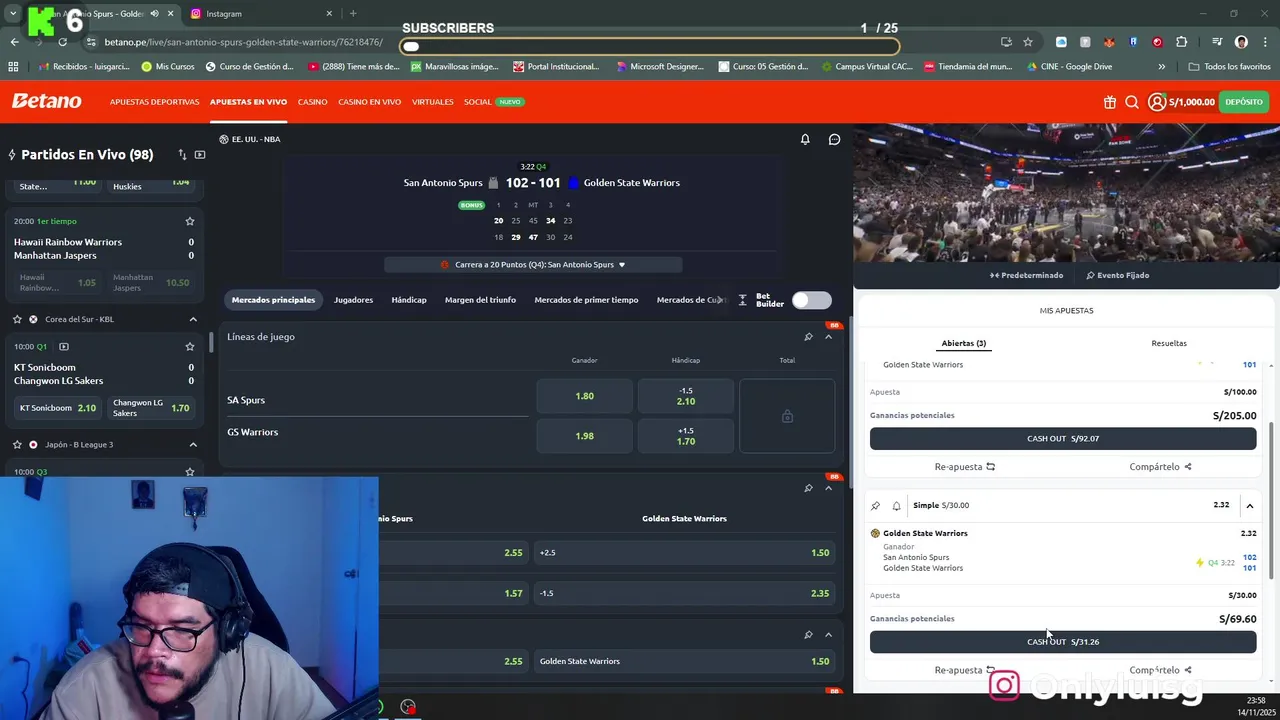Image resolution: width=1280 pixels, height=720 pixels.
Task: Mute the Betano tab audio icon
Action: [x=154, y=14]
